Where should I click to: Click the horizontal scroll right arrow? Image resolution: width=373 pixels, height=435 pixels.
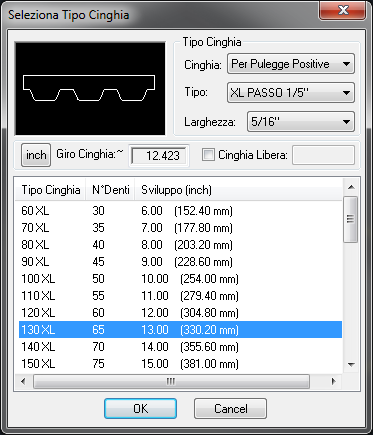(x=333, y=381)
